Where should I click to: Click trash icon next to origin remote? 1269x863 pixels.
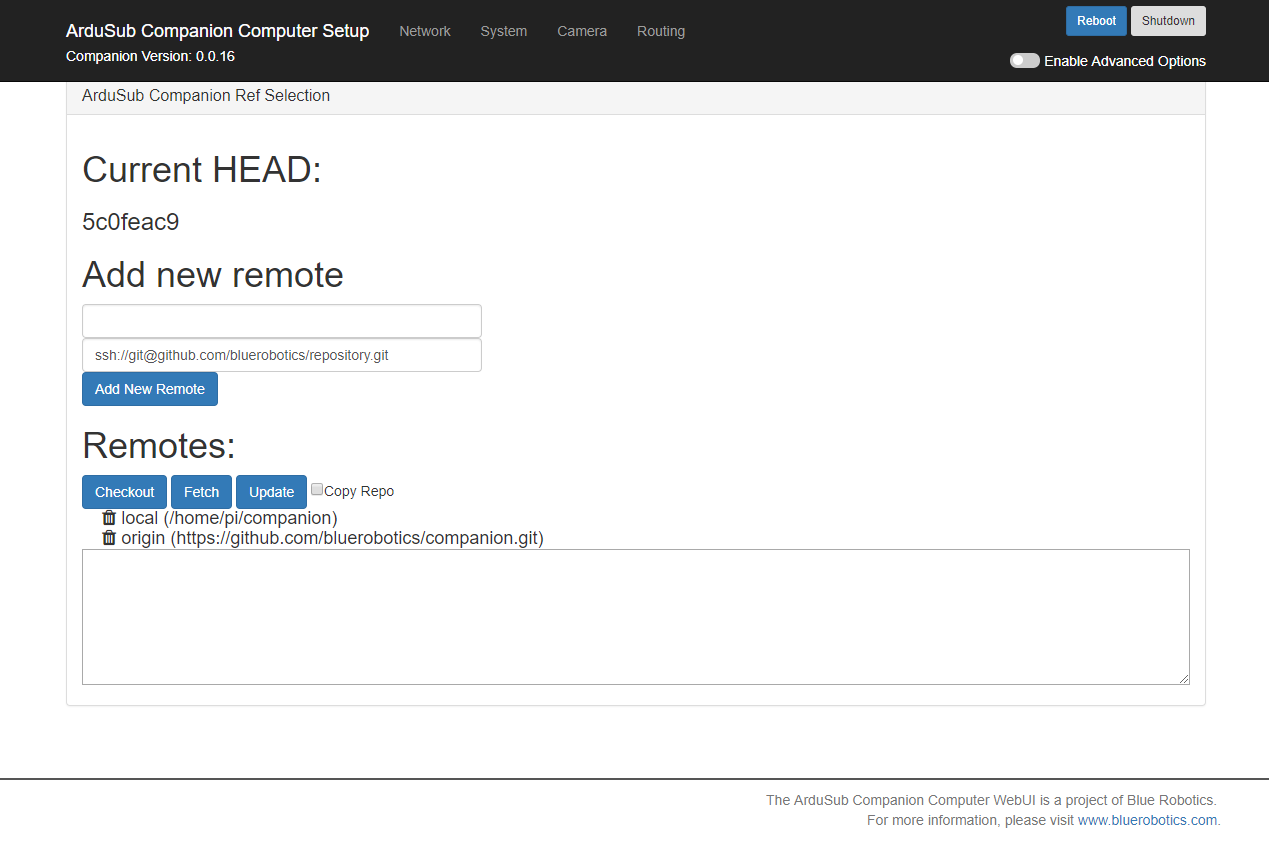pos(109,538)
